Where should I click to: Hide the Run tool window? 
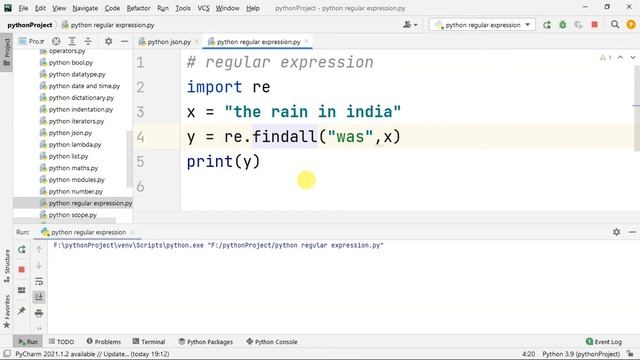632,232
